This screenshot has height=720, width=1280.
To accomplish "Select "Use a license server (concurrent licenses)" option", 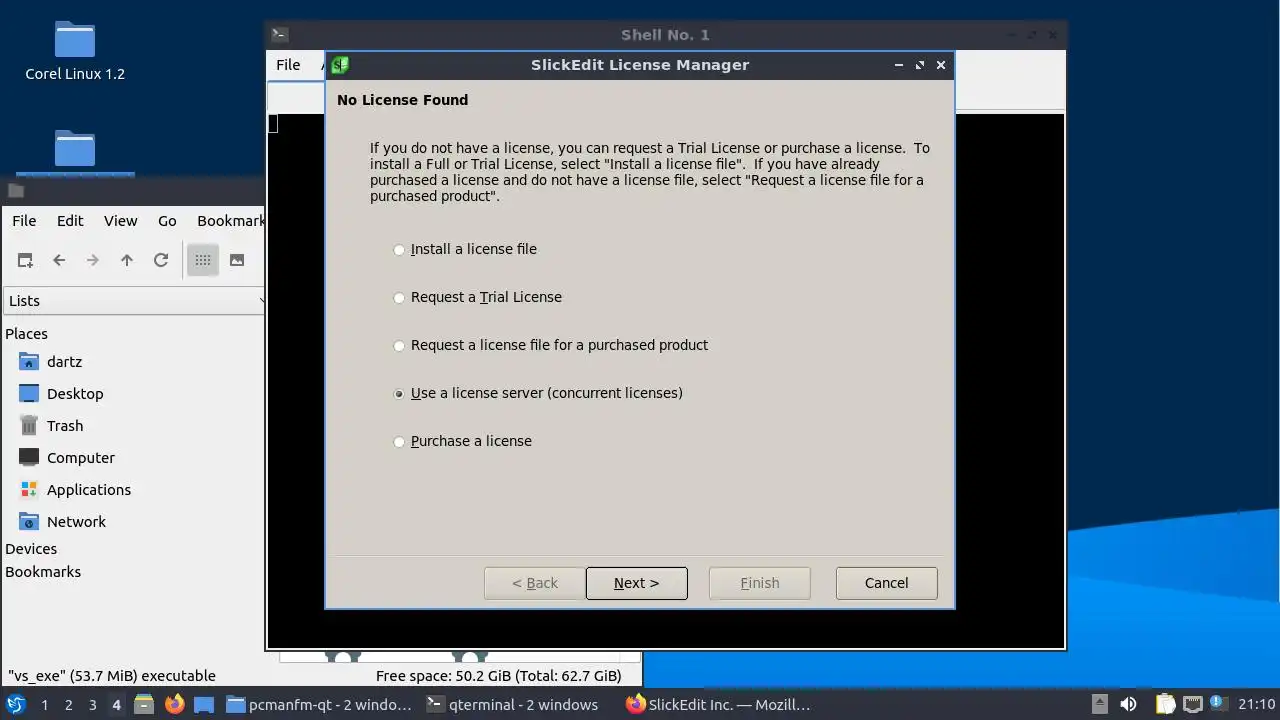I will [399, 393].
